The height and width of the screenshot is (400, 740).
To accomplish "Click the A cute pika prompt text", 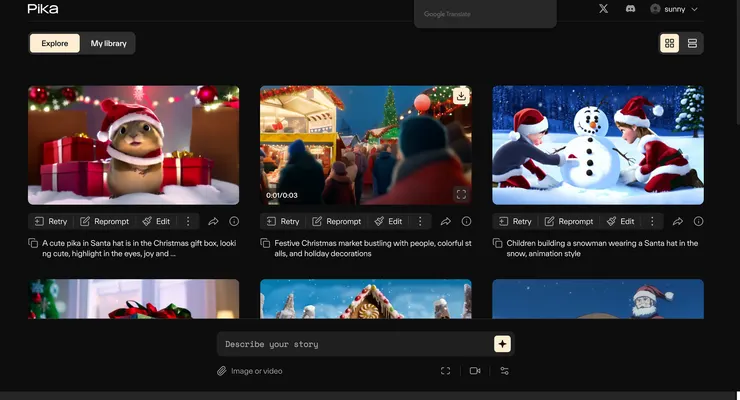I will click(139, 249).
